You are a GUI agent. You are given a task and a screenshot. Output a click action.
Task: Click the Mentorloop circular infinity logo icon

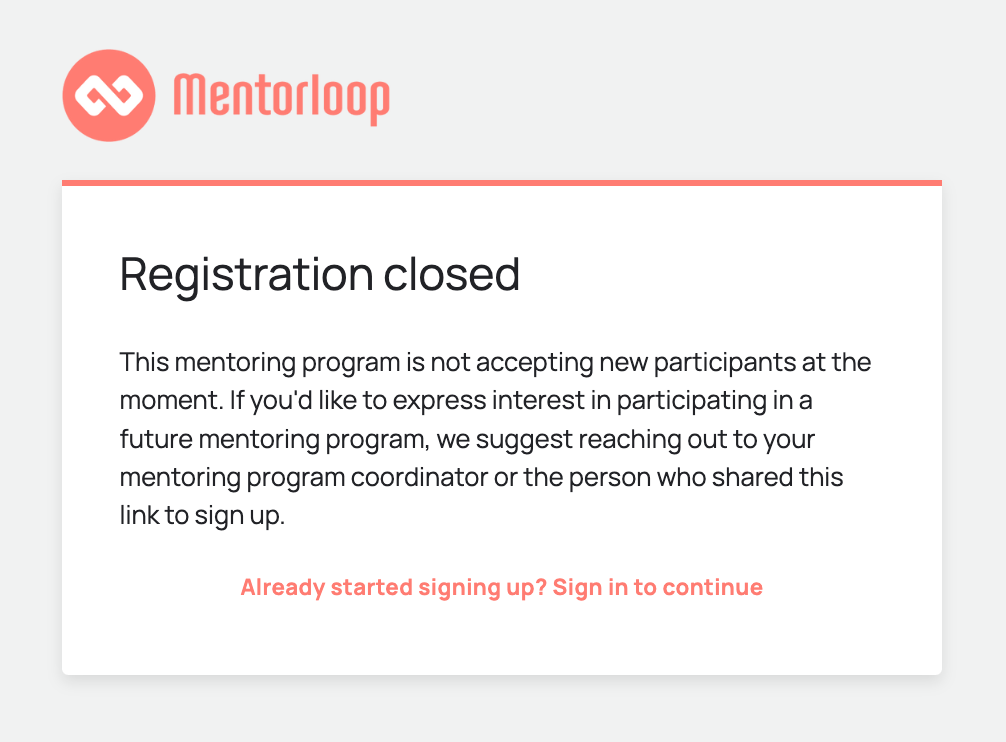(x=109, y=96)
